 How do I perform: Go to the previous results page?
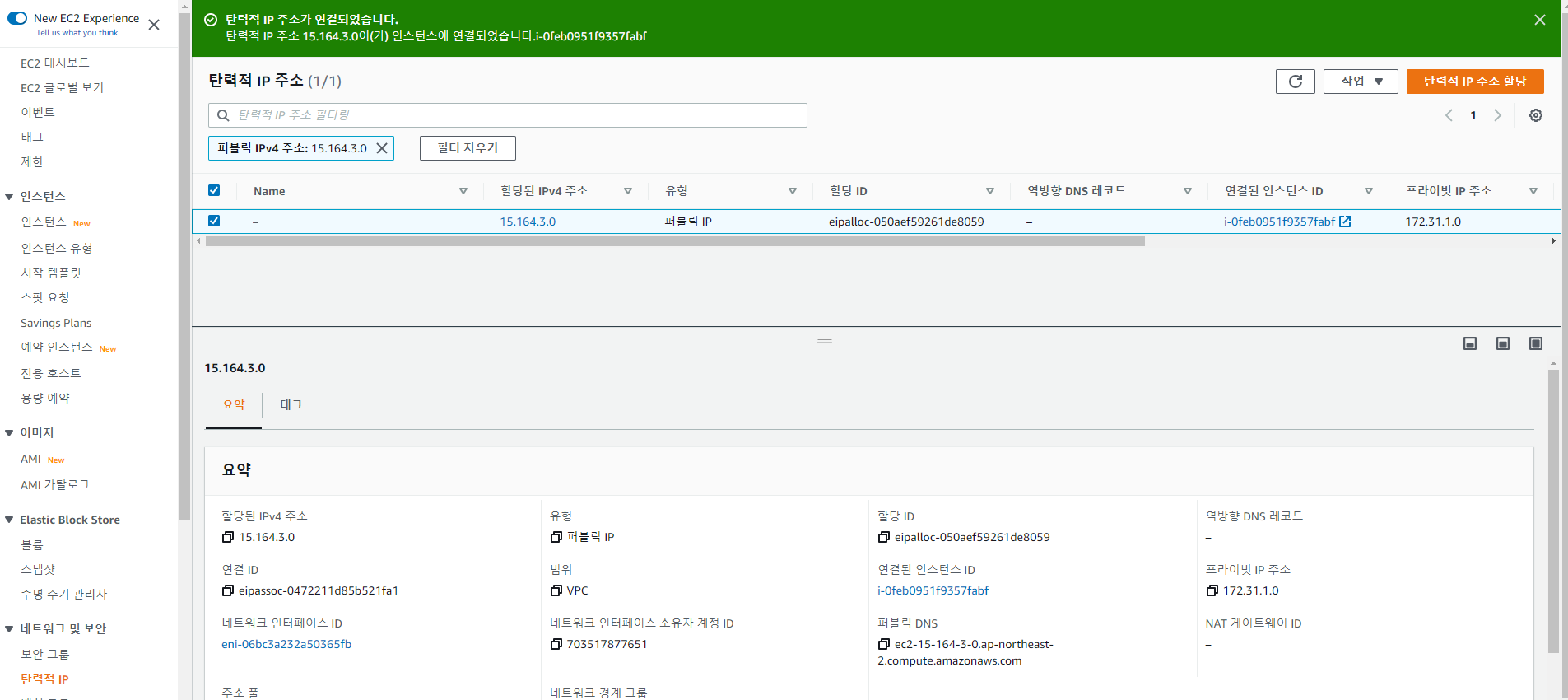pyautogui.click(x=1449, y=115)
